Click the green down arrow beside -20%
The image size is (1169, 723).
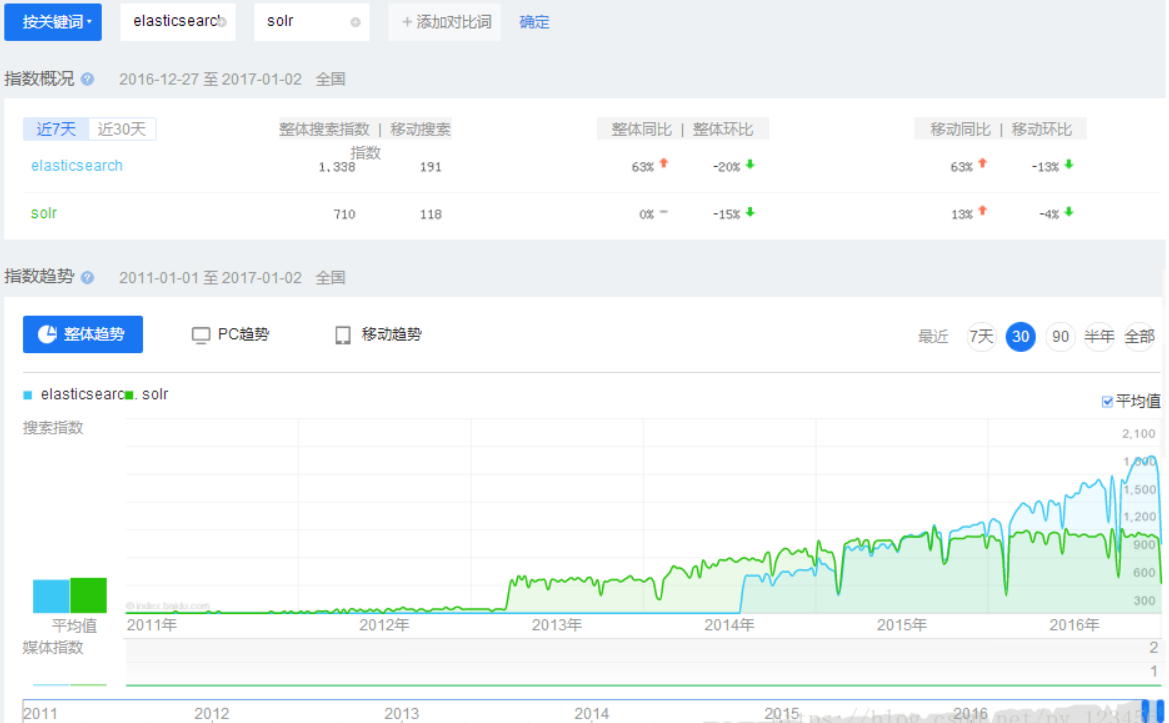point(750,164)
